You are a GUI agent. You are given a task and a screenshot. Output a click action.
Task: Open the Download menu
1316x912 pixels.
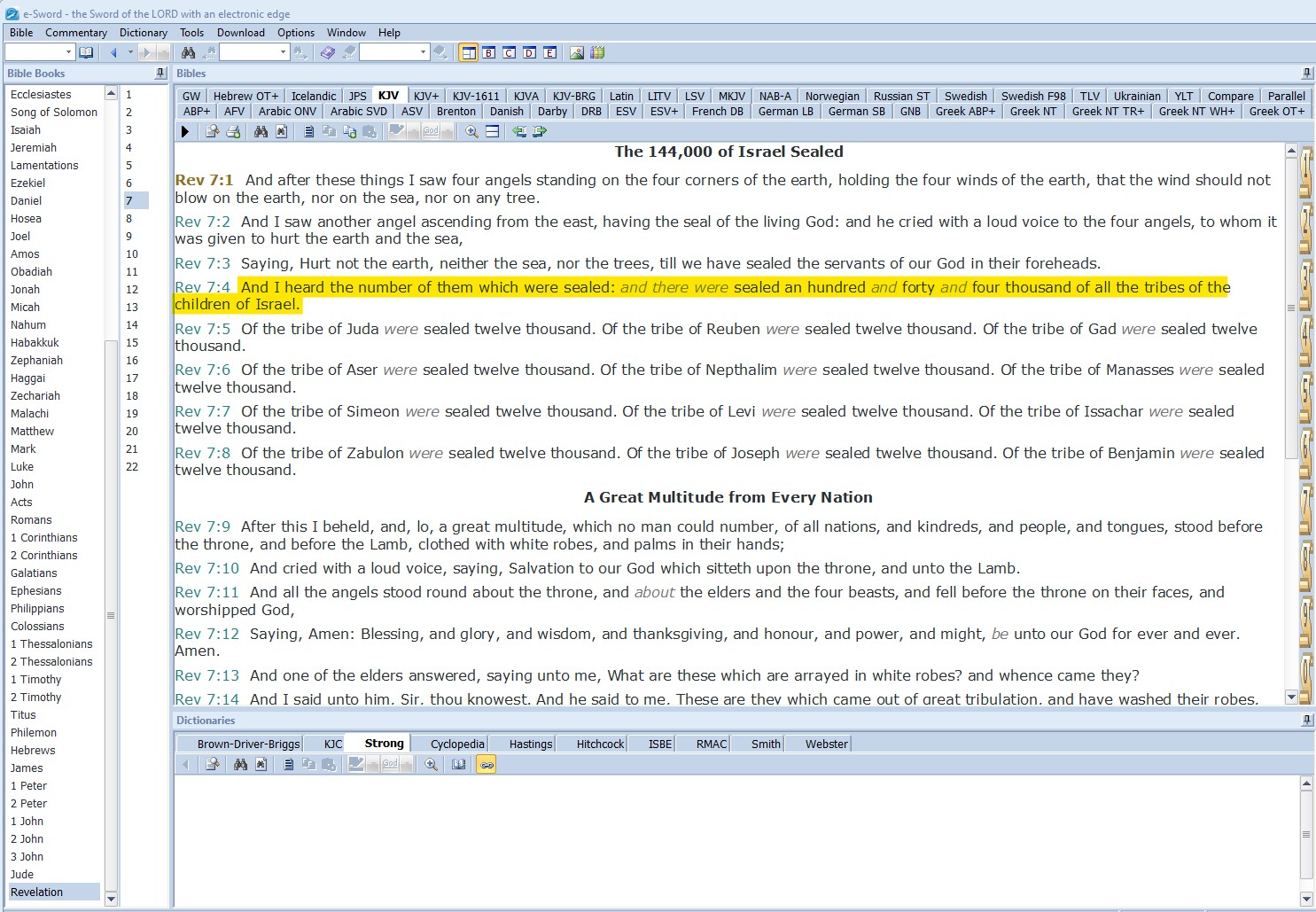[241, 33]
